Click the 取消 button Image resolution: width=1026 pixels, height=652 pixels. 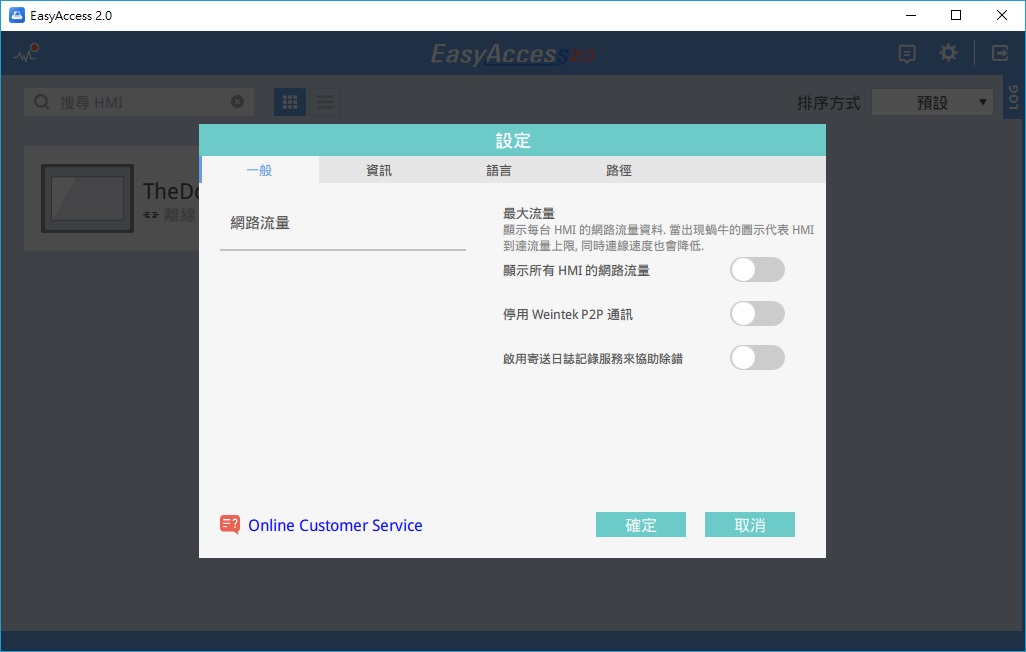[749, 525]
